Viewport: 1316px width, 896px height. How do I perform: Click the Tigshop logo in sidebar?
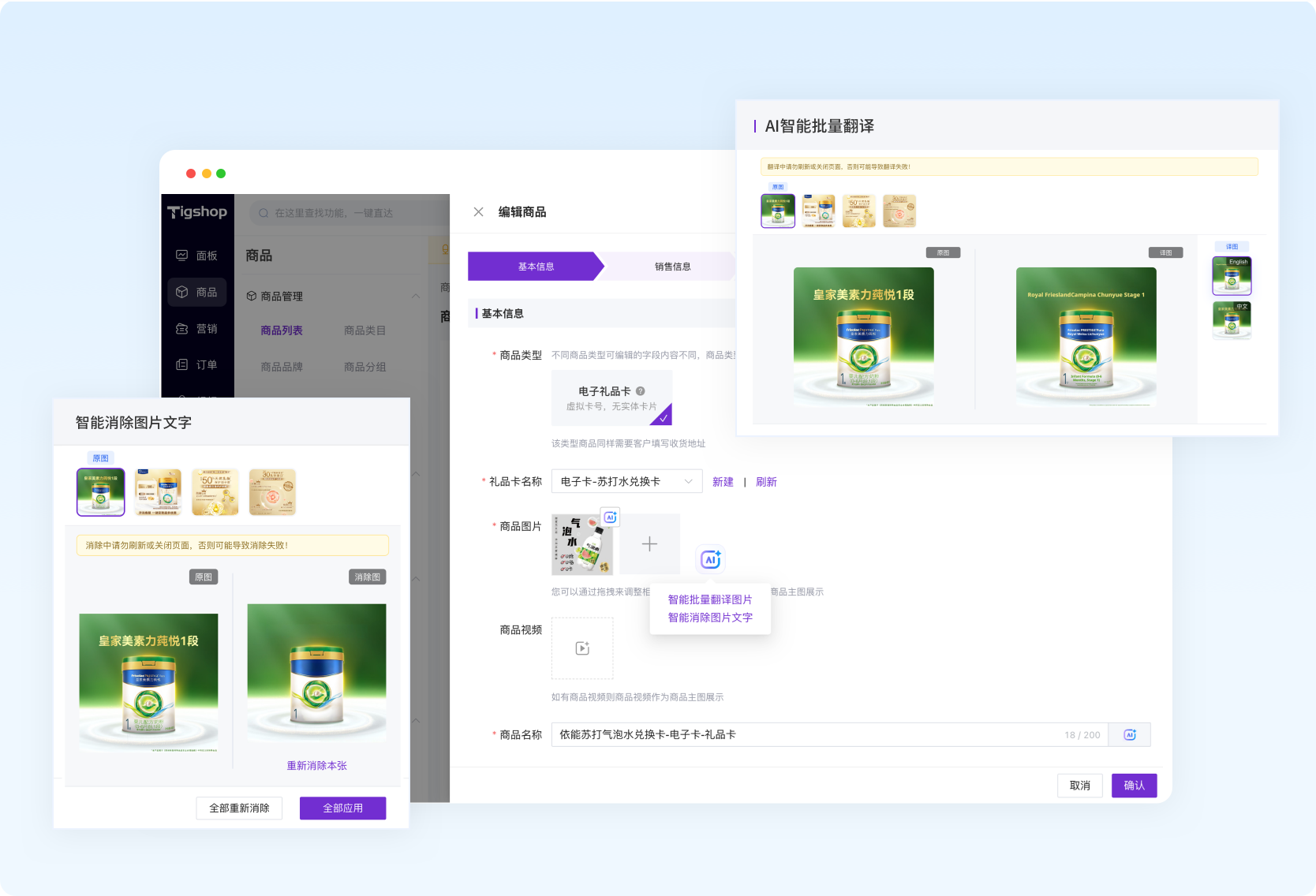[x=197, y=211]
